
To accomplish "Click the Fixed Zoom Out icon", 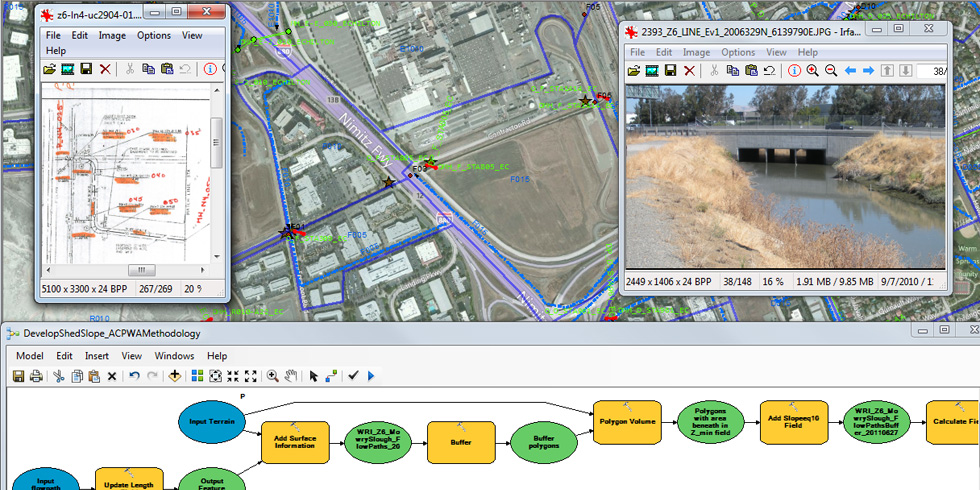I will tap(251, 376).
